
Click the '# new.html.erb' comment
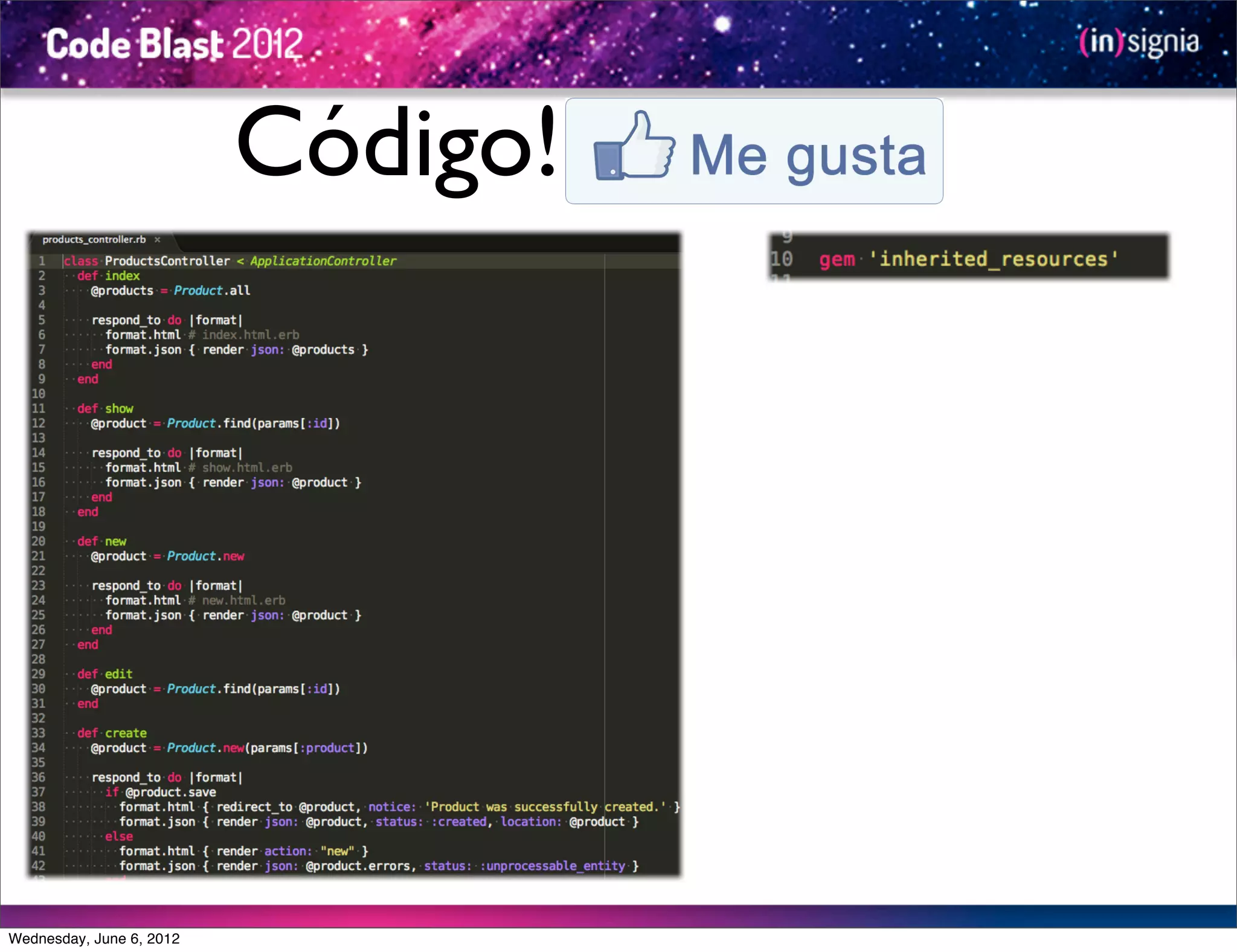coord(237,601)
